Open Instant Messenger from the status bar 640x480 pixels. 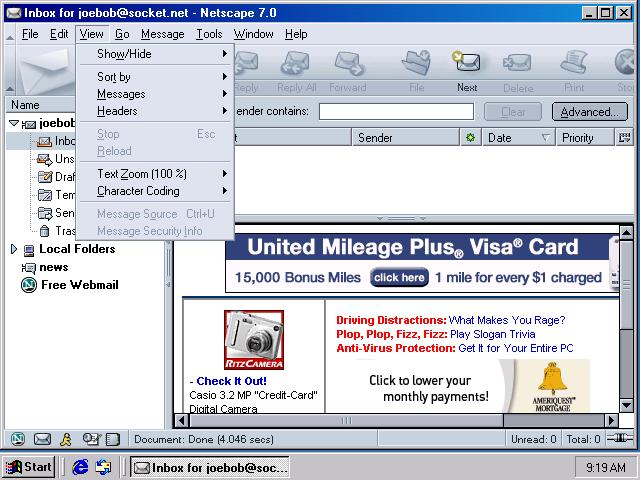coord(66,439)
